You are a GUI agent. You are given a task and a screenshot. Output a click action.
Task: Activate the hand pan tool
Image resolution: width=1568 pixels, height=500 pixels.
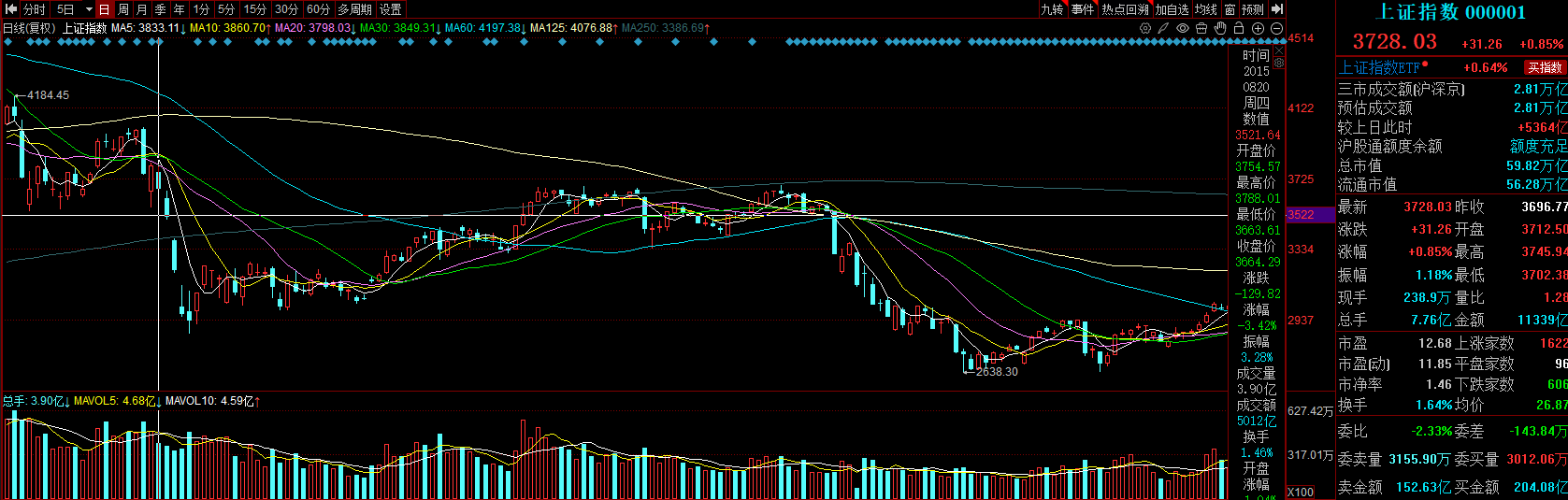click(x=1220, y=28)
